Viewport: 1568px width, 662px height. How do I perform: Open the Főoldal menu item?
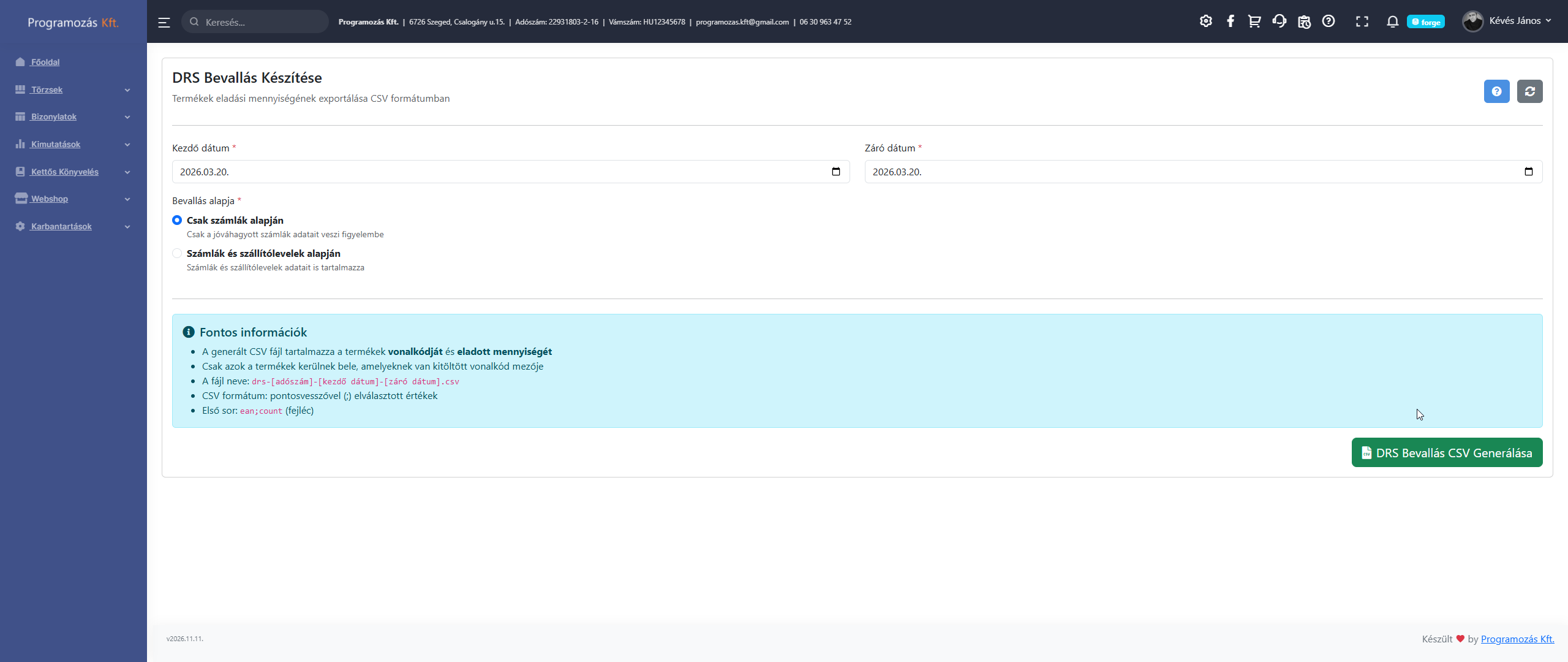[x=45, y=62]
